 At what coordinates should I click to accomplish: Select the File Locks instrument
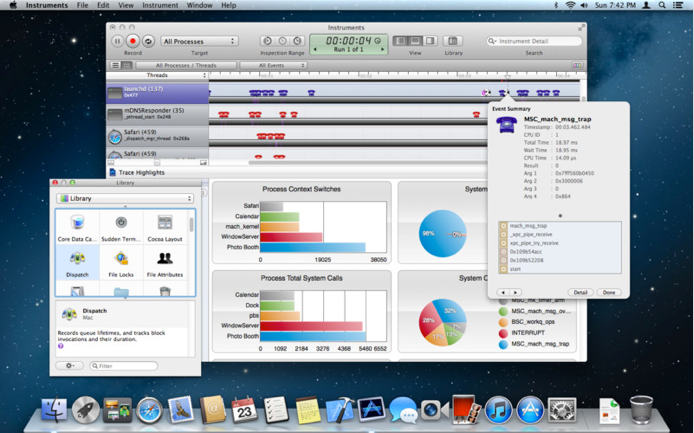click(x=121, y=263)
